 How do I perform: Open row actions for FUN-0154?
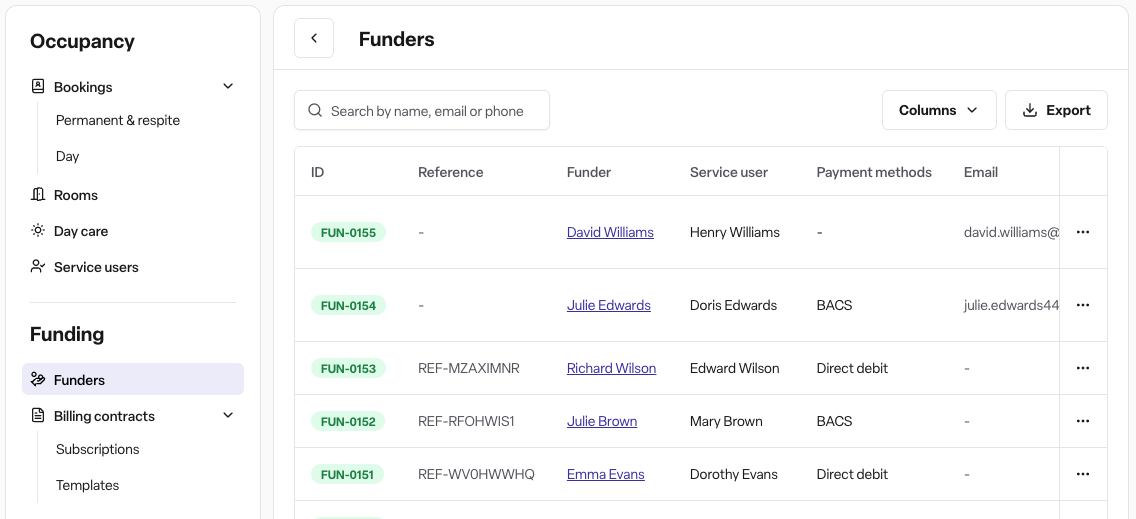click(1083, 305)
